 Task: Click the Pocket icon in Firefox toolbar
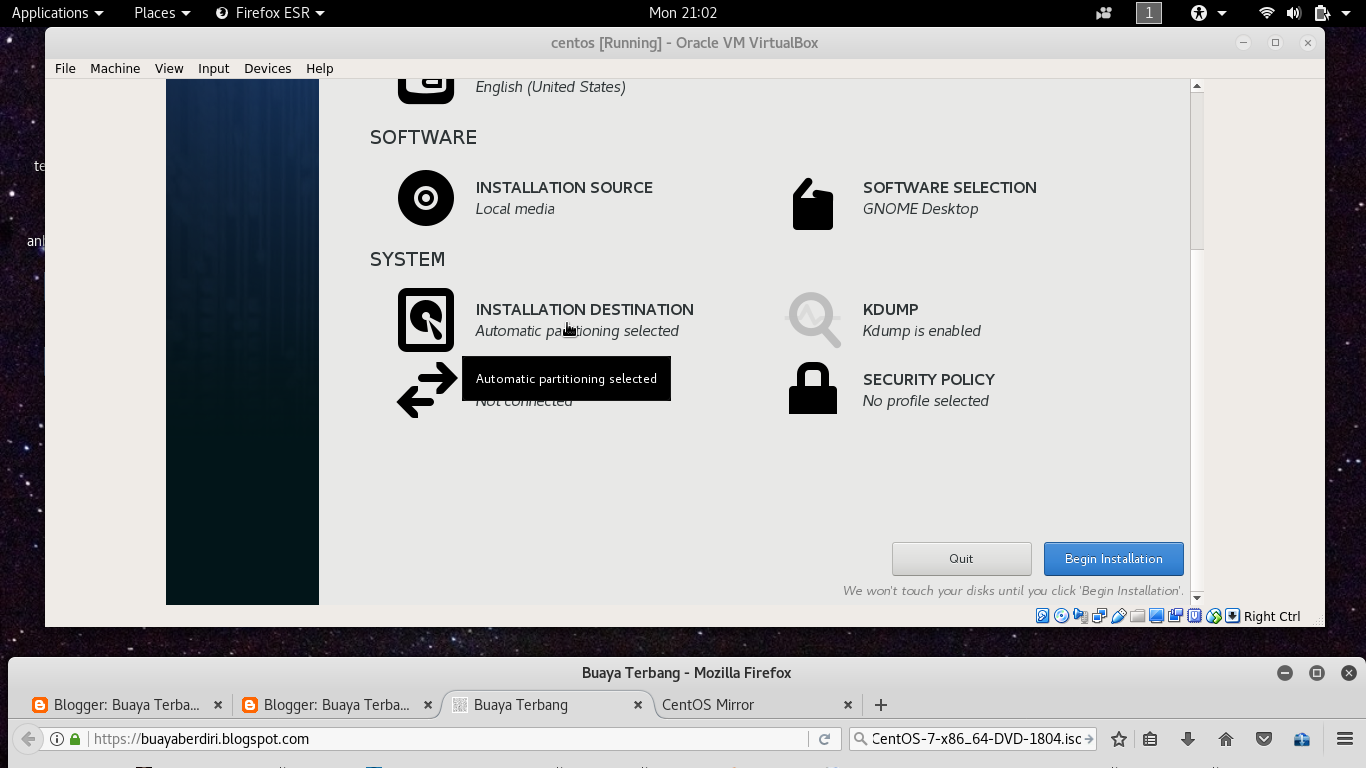[1264, 739]
